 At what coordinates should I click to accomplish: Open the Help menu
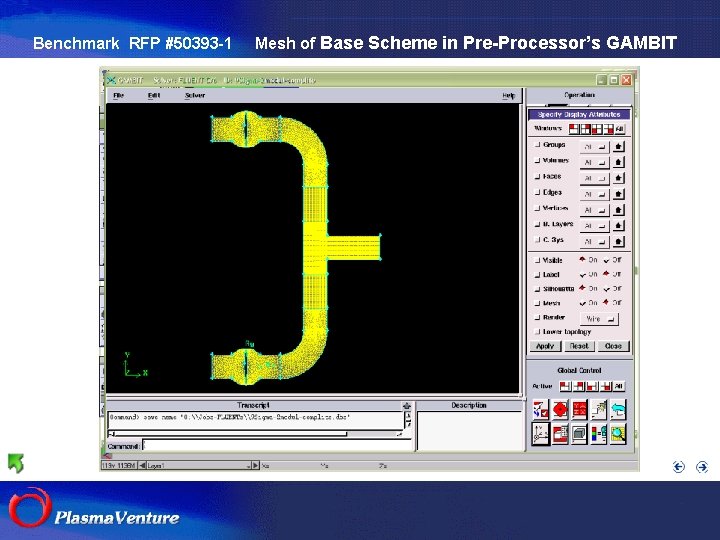(508, 96)
